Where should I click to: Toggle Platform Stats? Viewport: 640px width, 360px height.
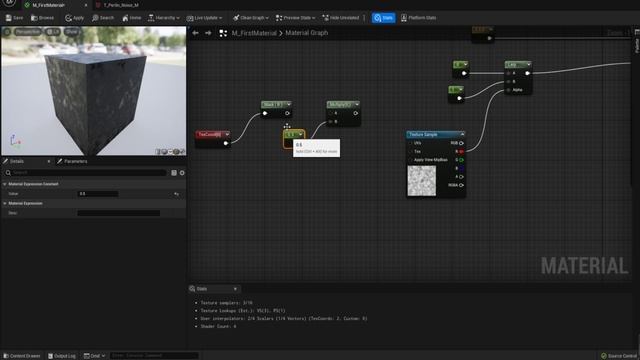[418, 18]
